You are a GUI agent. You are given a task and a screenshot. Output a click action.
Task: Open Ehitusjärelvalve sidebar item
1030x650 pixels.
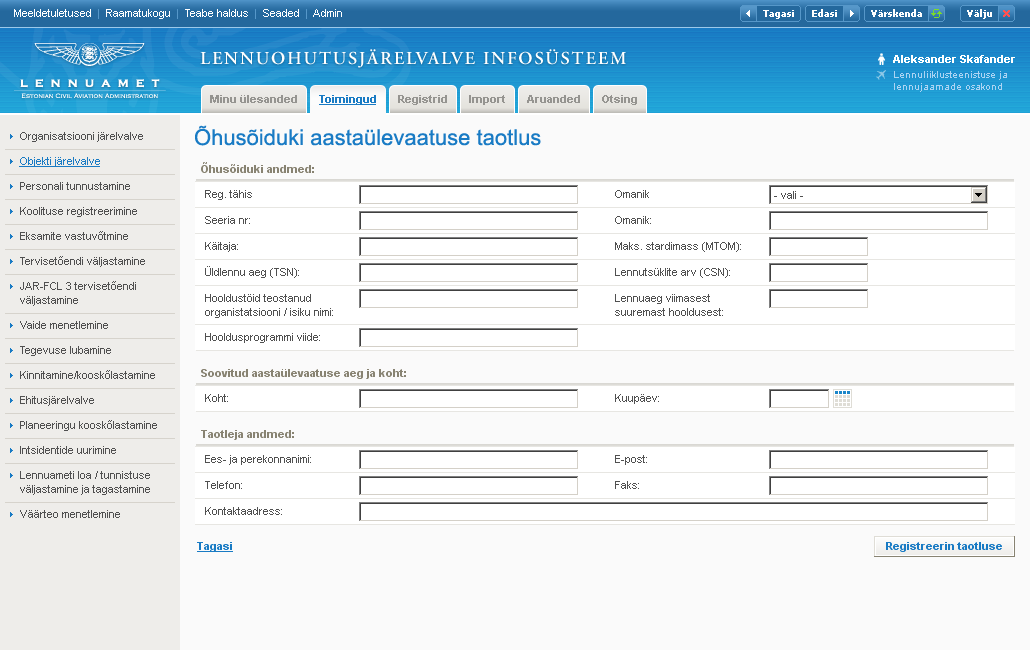tap(56, 401)
